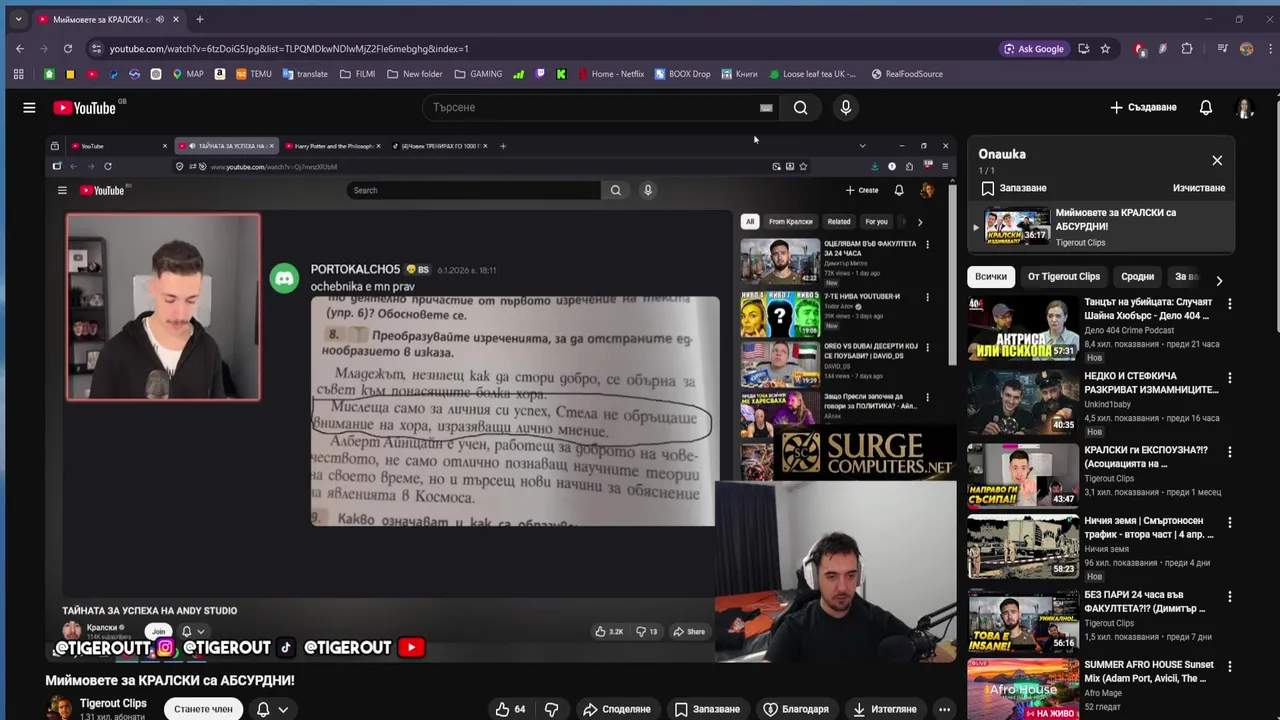Viewport: 1280px width, 720px height.
Task: Open options for НЕДКО И СТЕФКИНА video
Action: (x=1230, y=379)
